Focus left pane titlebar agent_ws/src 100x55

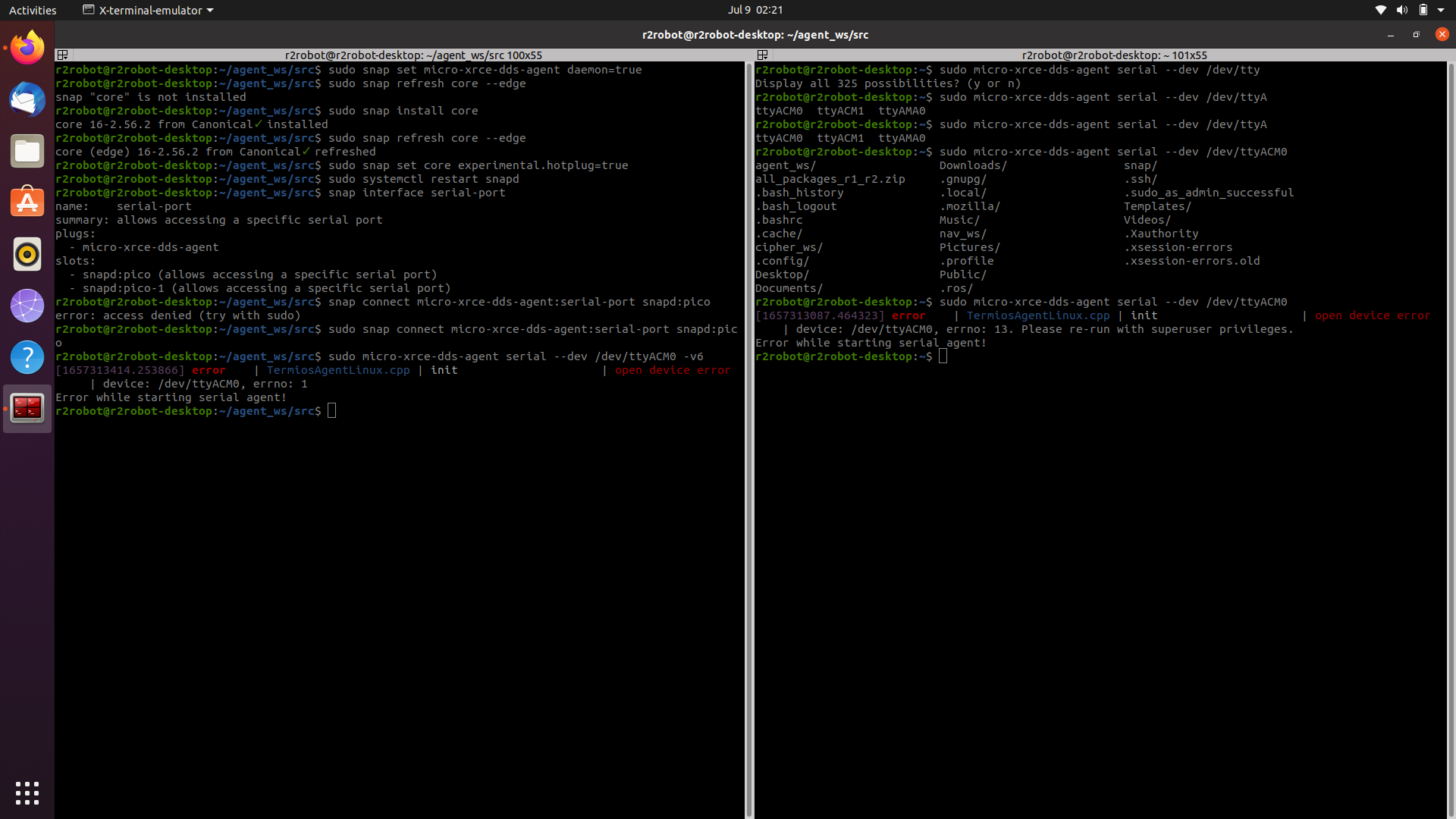coord(413,55)
